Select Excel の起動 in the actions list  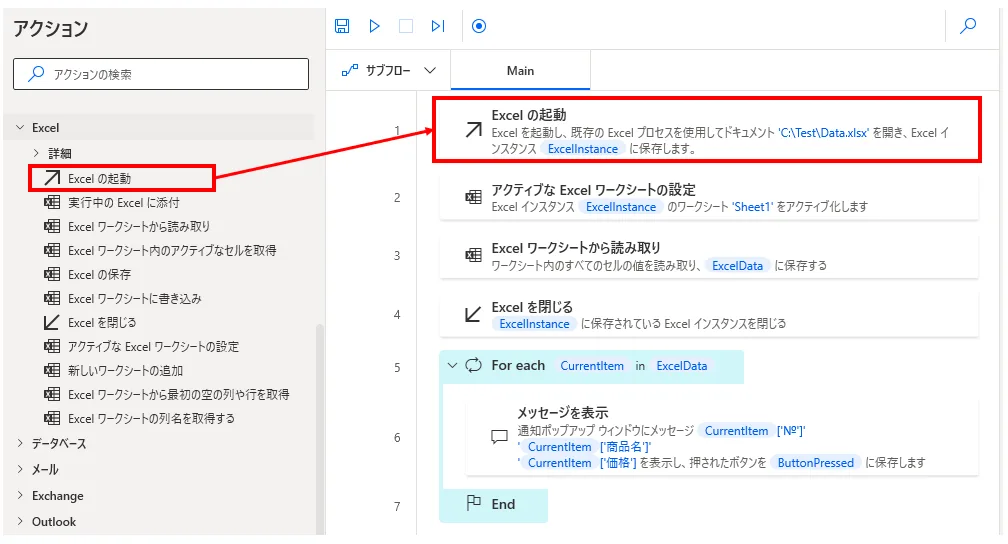click(x=99, y=179)
